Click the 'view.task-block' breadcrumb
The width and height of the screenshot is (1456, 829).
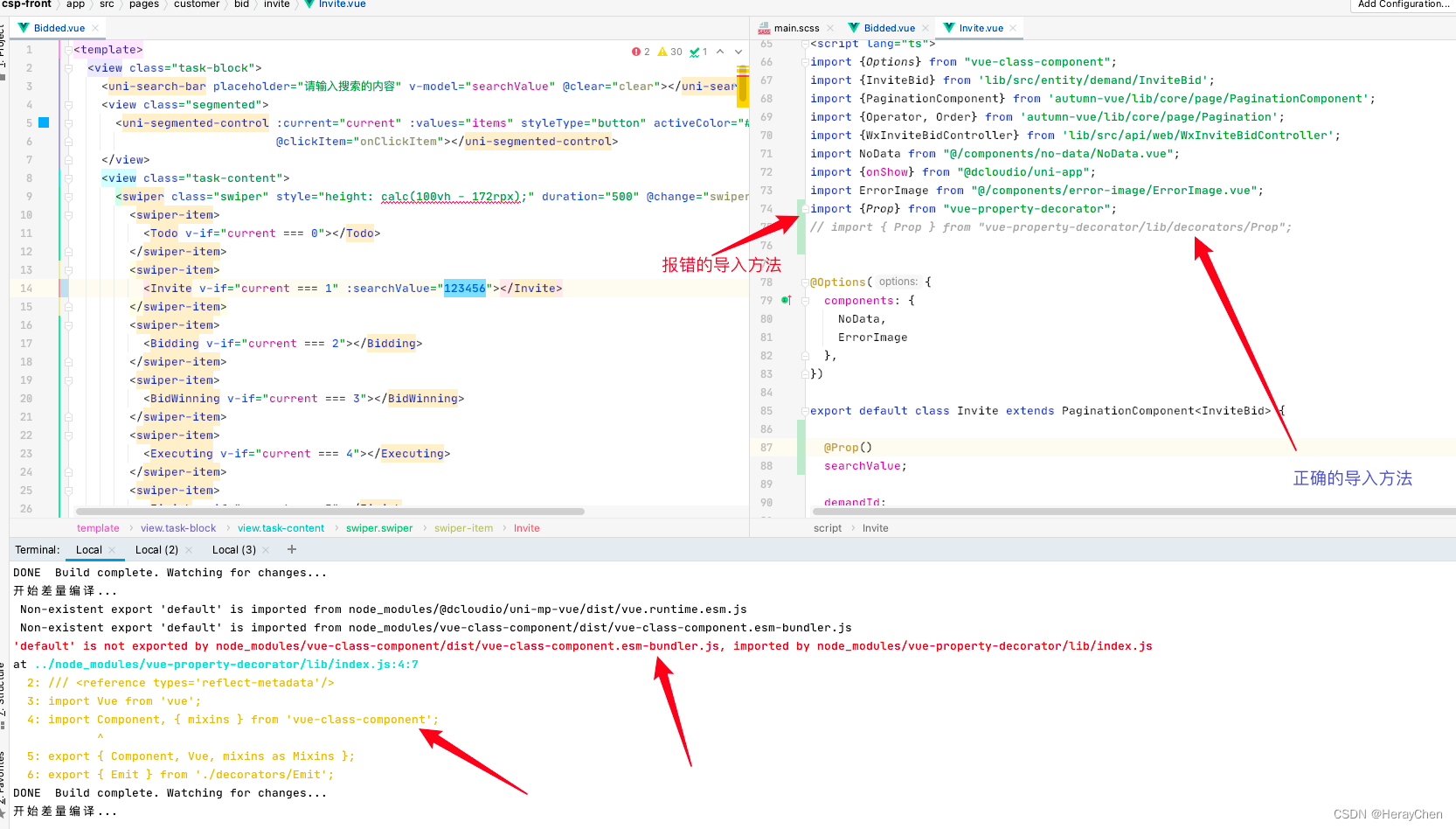[x=178, y=528]
